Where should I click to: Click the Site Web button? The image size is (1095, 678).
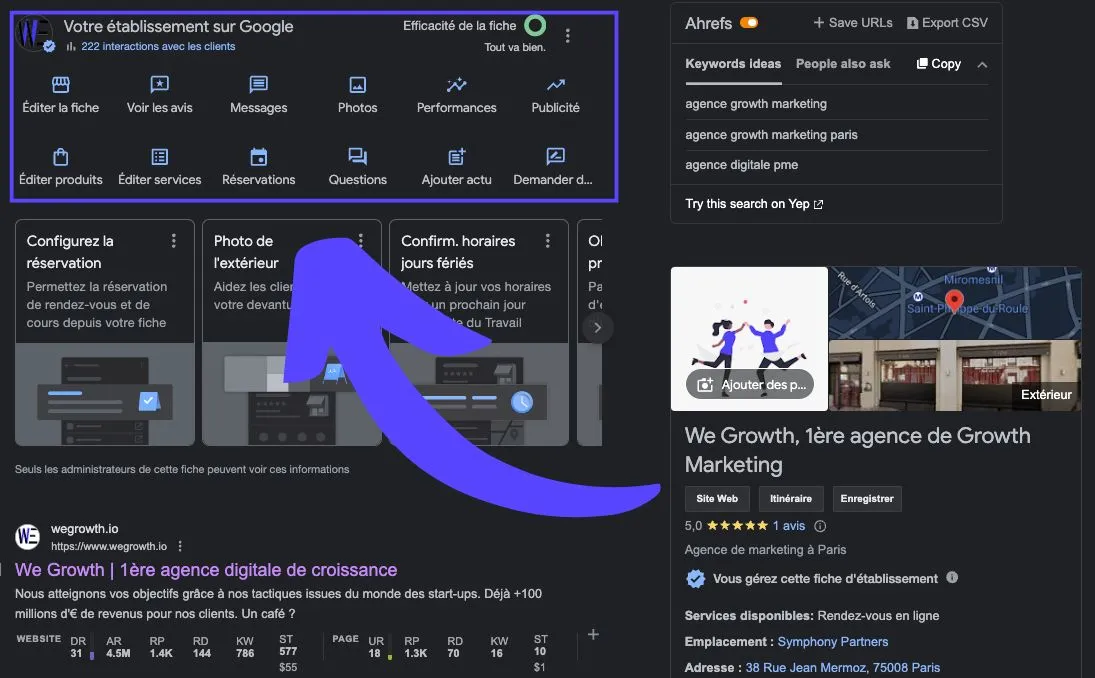tap(717, 499)
